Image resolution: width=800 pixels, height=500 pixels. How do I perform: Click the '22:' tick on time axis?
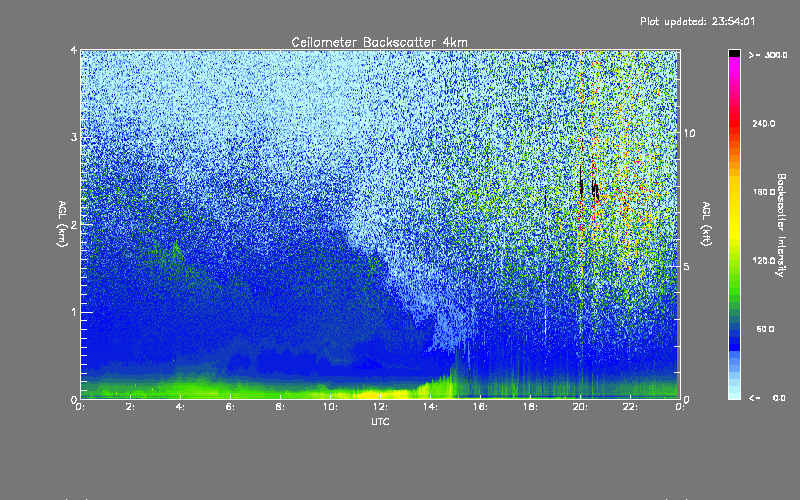click(x=630, y=407)
